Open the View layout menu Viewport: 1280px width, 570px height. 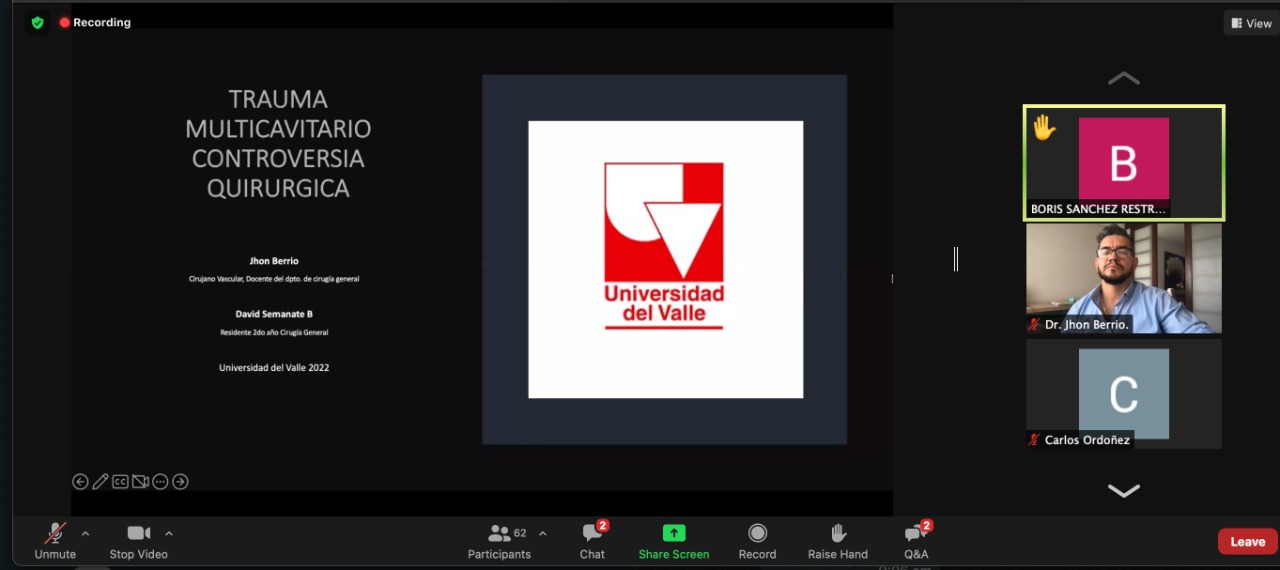click(1251, 23)
